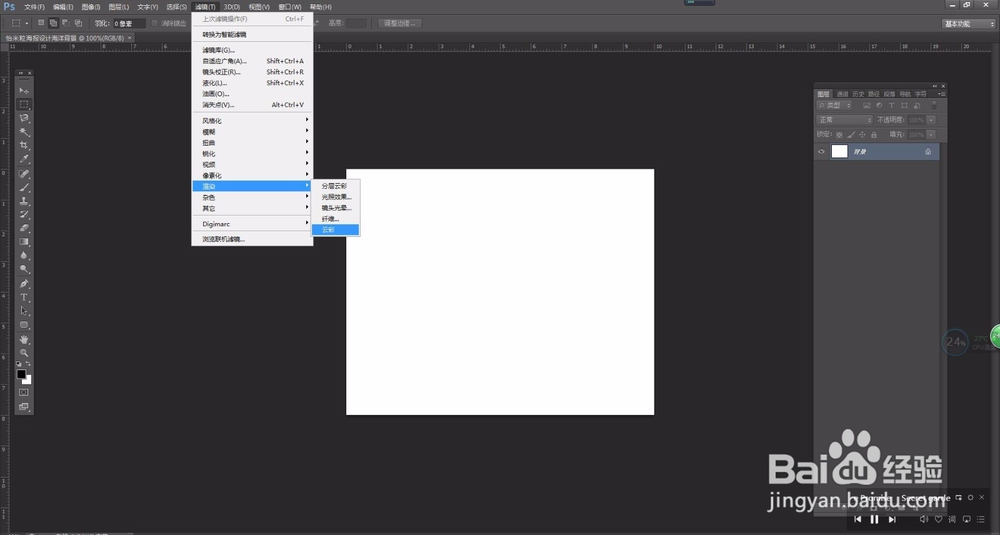The image size is (1000, 535).
Task: Select the Dodge tool
Action: pos(24,270)
